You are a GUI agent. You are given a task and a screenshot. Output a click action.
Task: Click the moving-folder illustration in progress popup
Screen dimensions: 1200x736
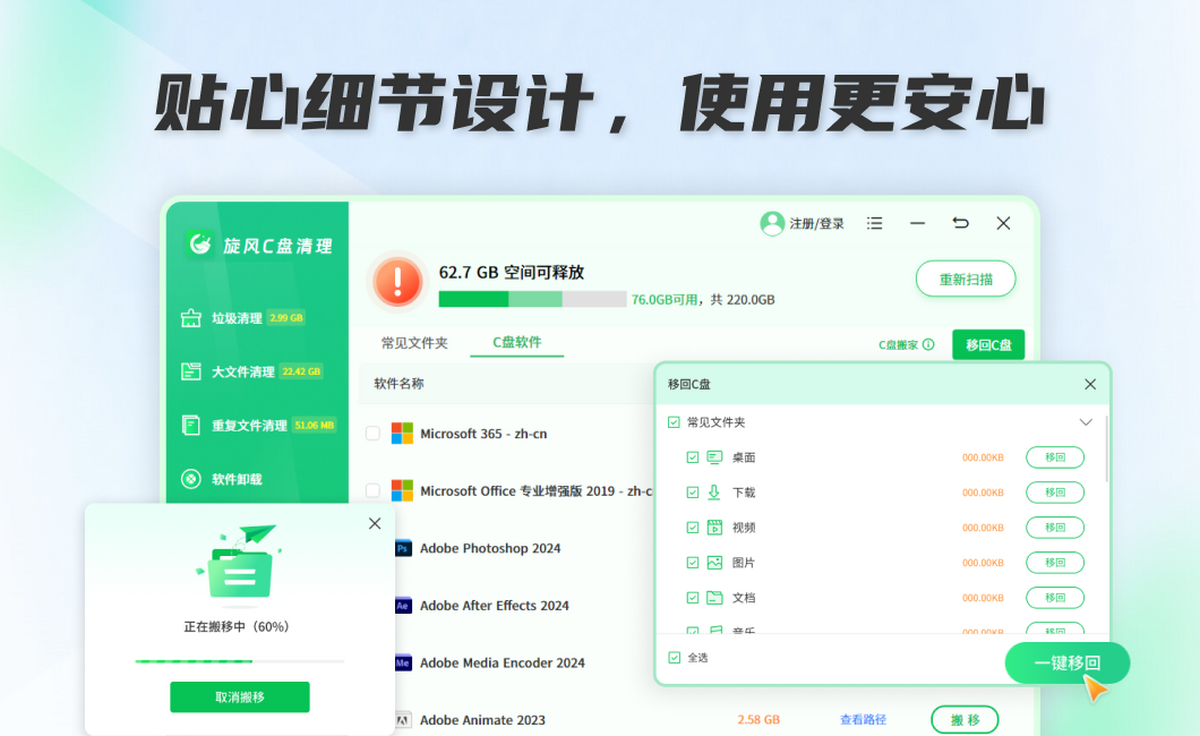pos(238,565)
